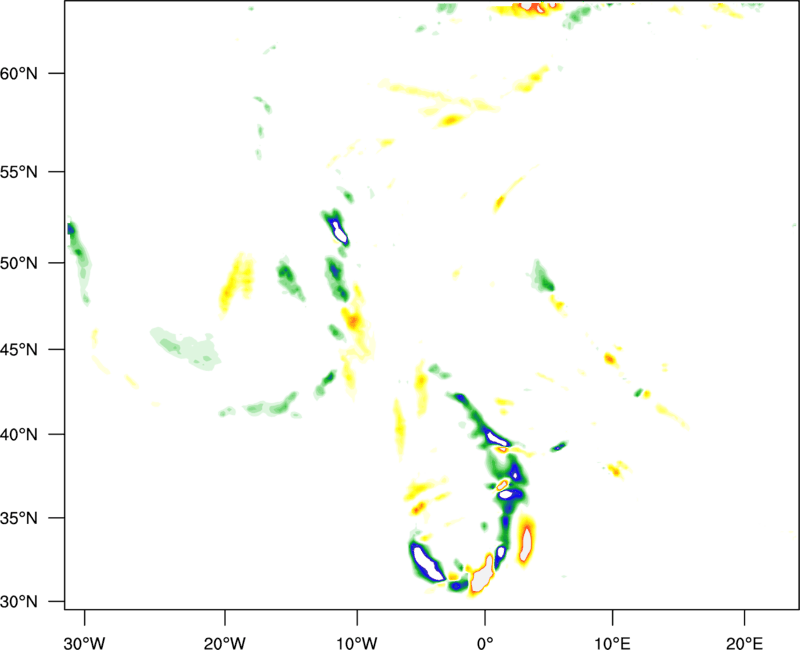The width and height of the screenshot is (800, 650).
Task: Click the 55°N latitude label
Action: [19, 172]
